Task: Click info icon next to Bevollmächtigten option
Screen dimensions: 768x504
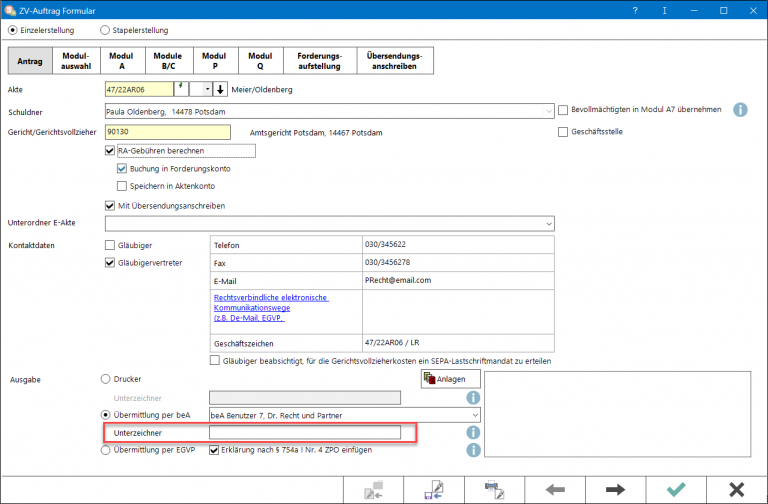Action: (740, 109)
